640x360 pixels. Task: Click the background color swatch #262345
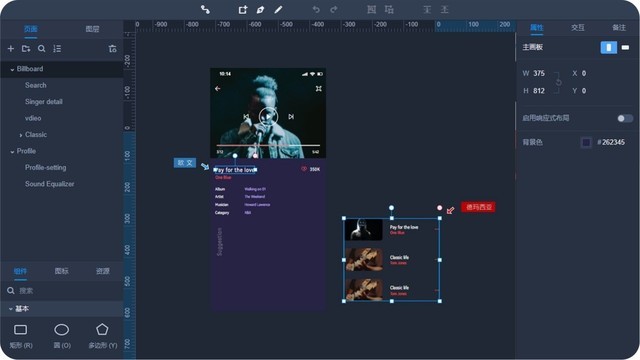point(586,142)
